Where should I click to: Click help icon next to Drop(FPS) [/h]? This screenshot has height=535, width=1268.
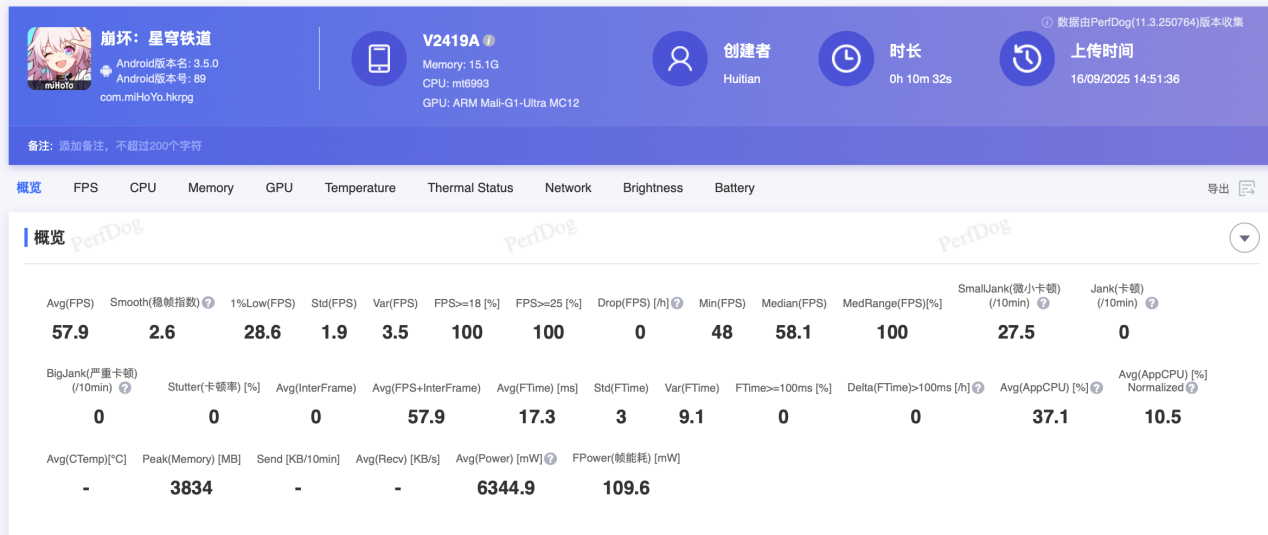click(x=677, y=303)
